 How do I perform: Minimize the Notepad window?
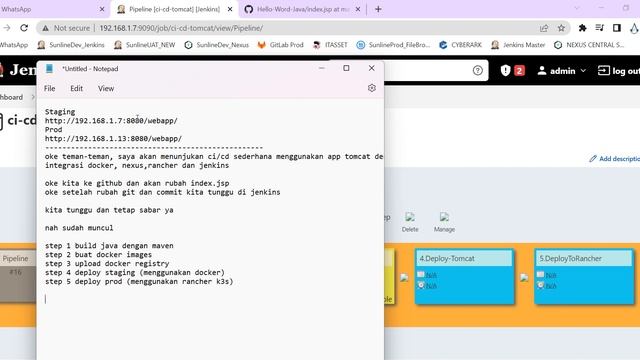point(322,68)
